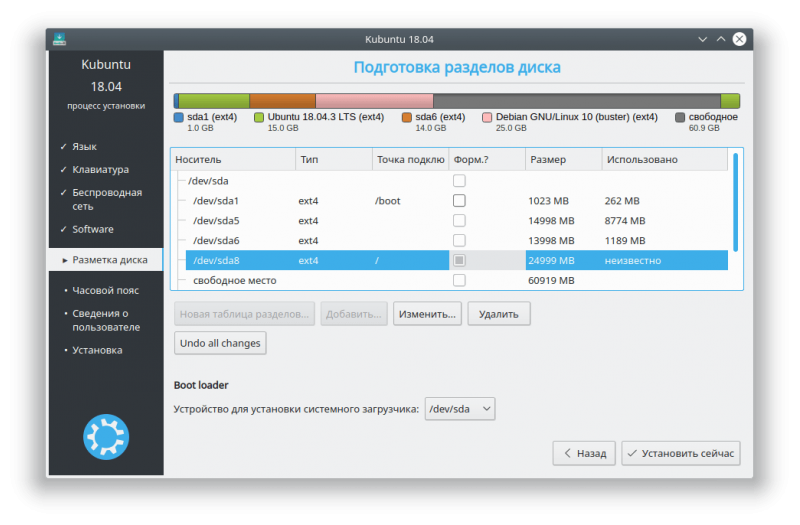Image resolution: width=800 pixels, height=525 pixels.
Task: Click pink Debian GNU/Linux legend swatch
Action: (x=487, y=117)
